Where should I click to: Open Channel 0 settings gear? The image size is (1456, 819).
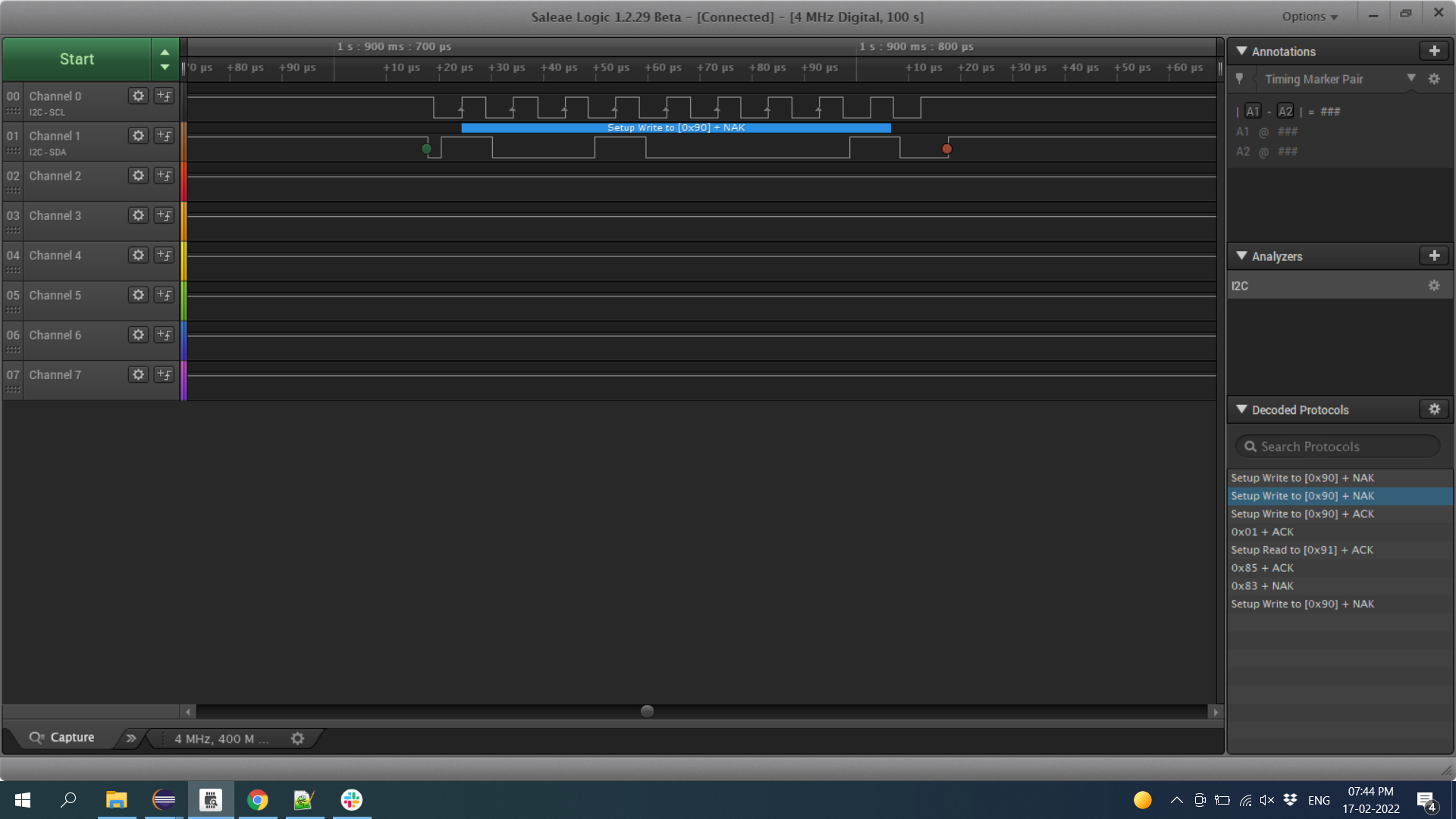click(138, 96)
